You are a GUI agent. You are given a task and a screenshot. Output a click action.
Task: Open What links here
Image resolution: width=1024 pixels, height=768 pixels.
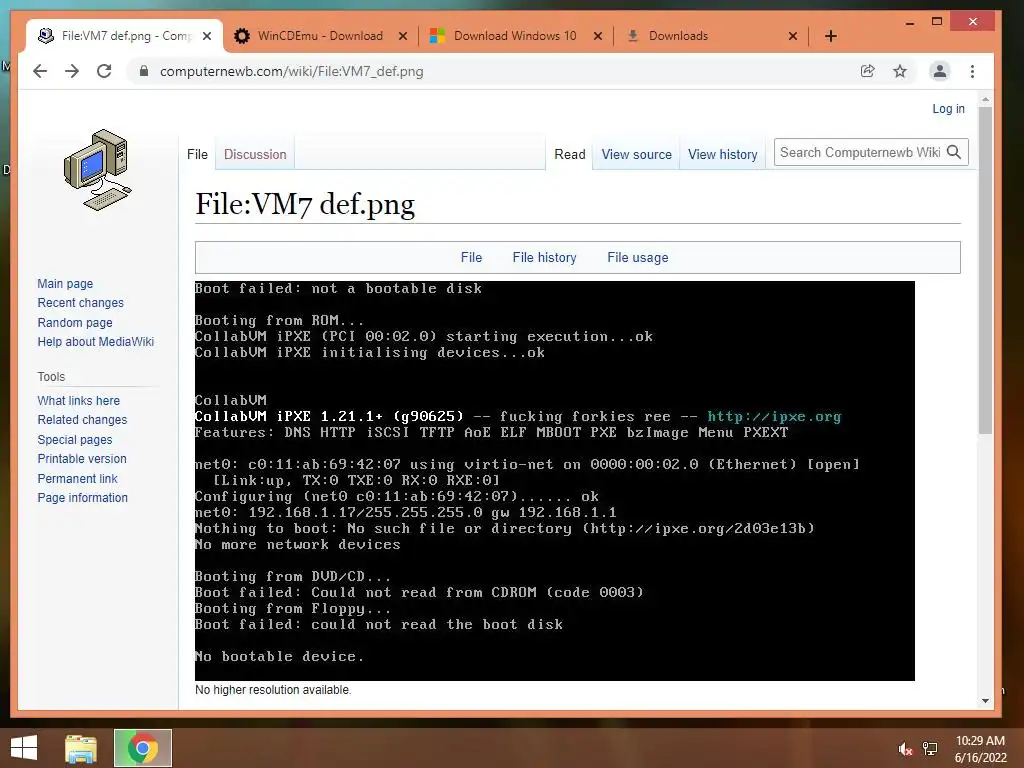click(x=78, y=400)
